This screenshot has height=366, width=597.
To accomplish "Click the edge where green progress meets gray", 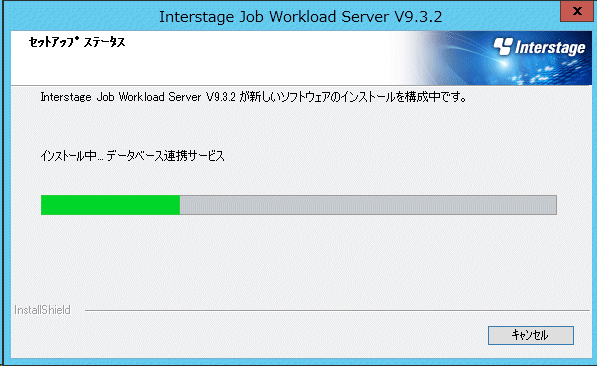I will [180, 205].
